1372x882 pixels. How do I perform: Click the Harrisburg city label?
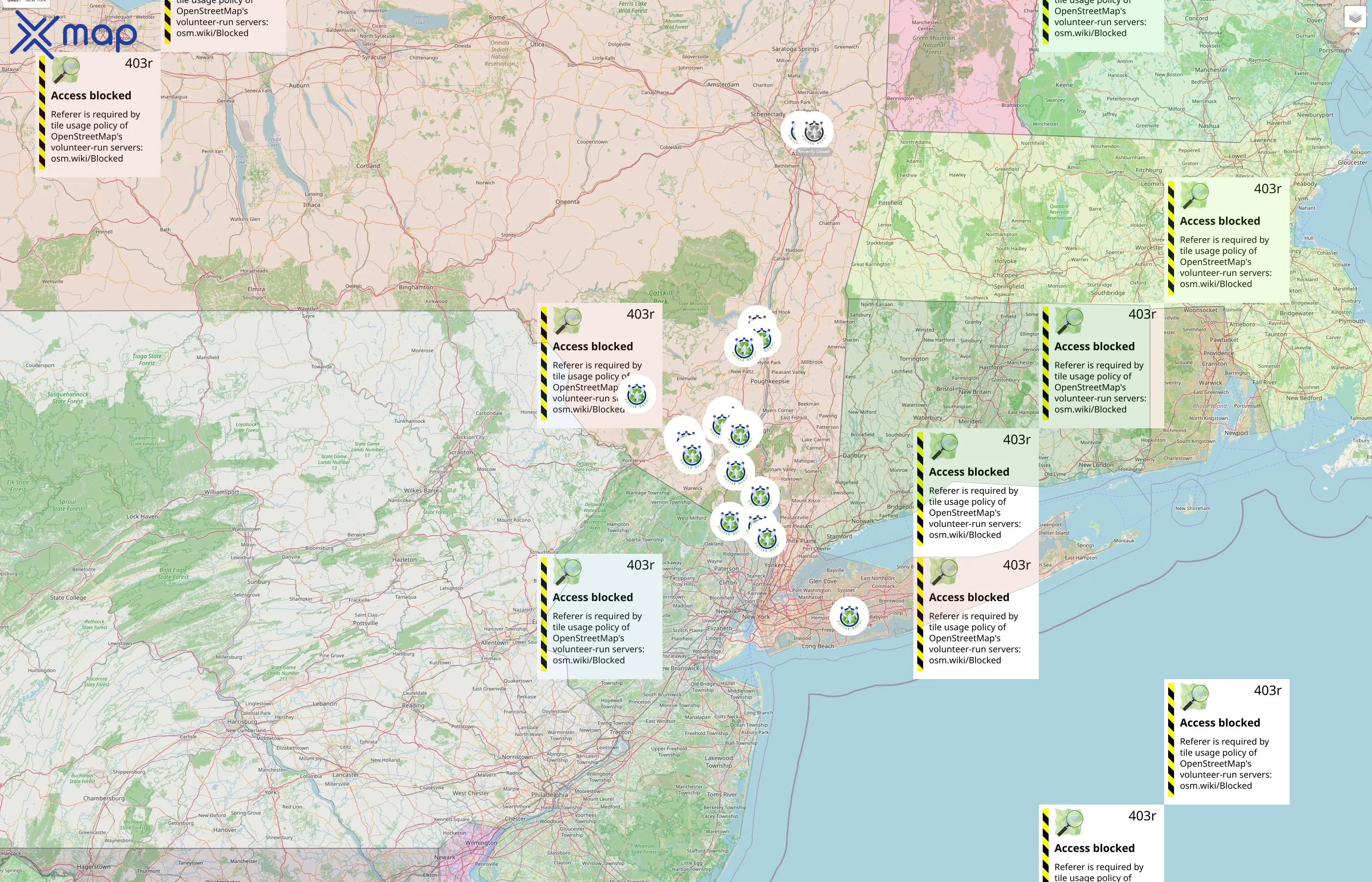(x=242, y=722)
